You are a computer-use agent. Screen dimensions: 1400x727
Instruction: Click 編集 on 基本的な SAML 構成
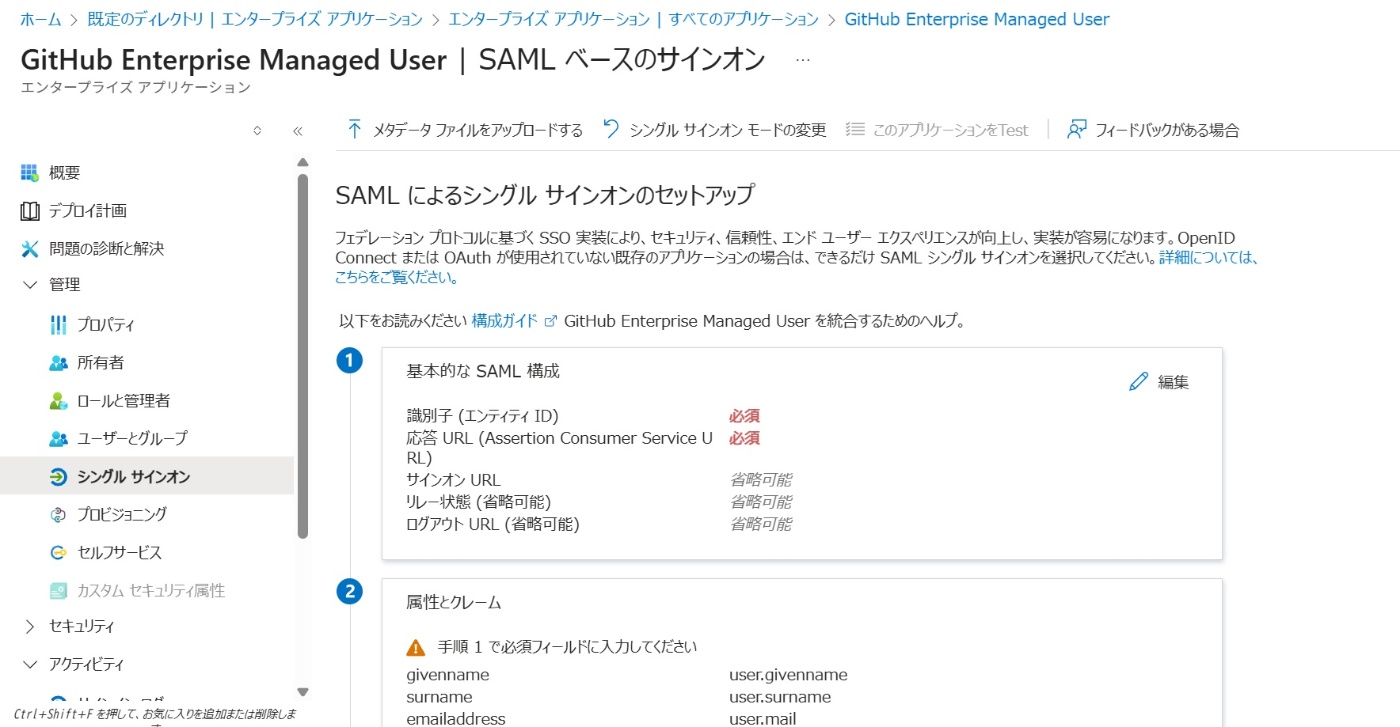pyautogui.click(x=1159, y=382)
